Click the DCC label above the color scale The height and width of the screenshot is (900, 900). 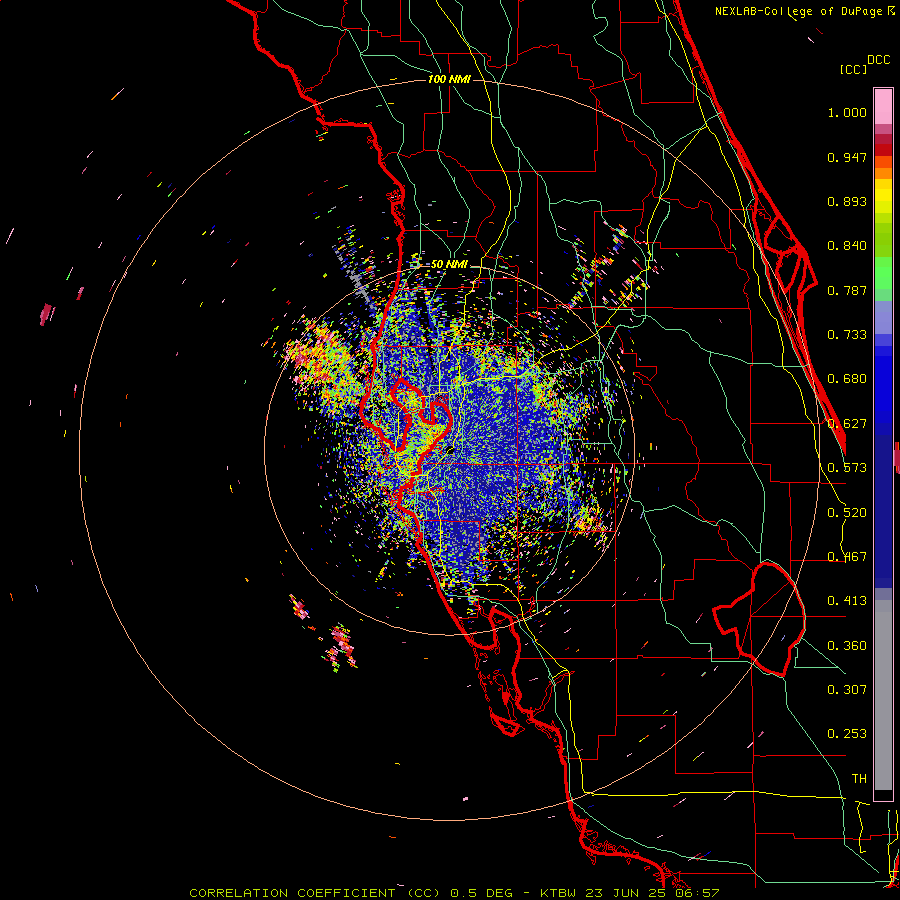879,60
